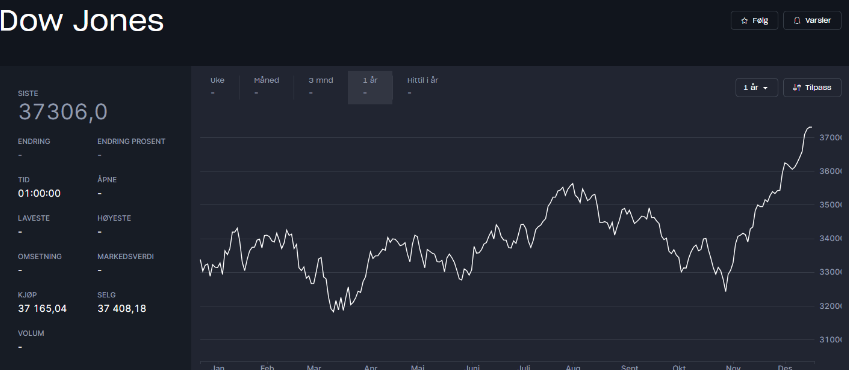Image resolution: width=849 pixels, height=370 pixels.
Task: Click the TID value 01:00:00
Action: pyautogui.click(x=39, y=193)
